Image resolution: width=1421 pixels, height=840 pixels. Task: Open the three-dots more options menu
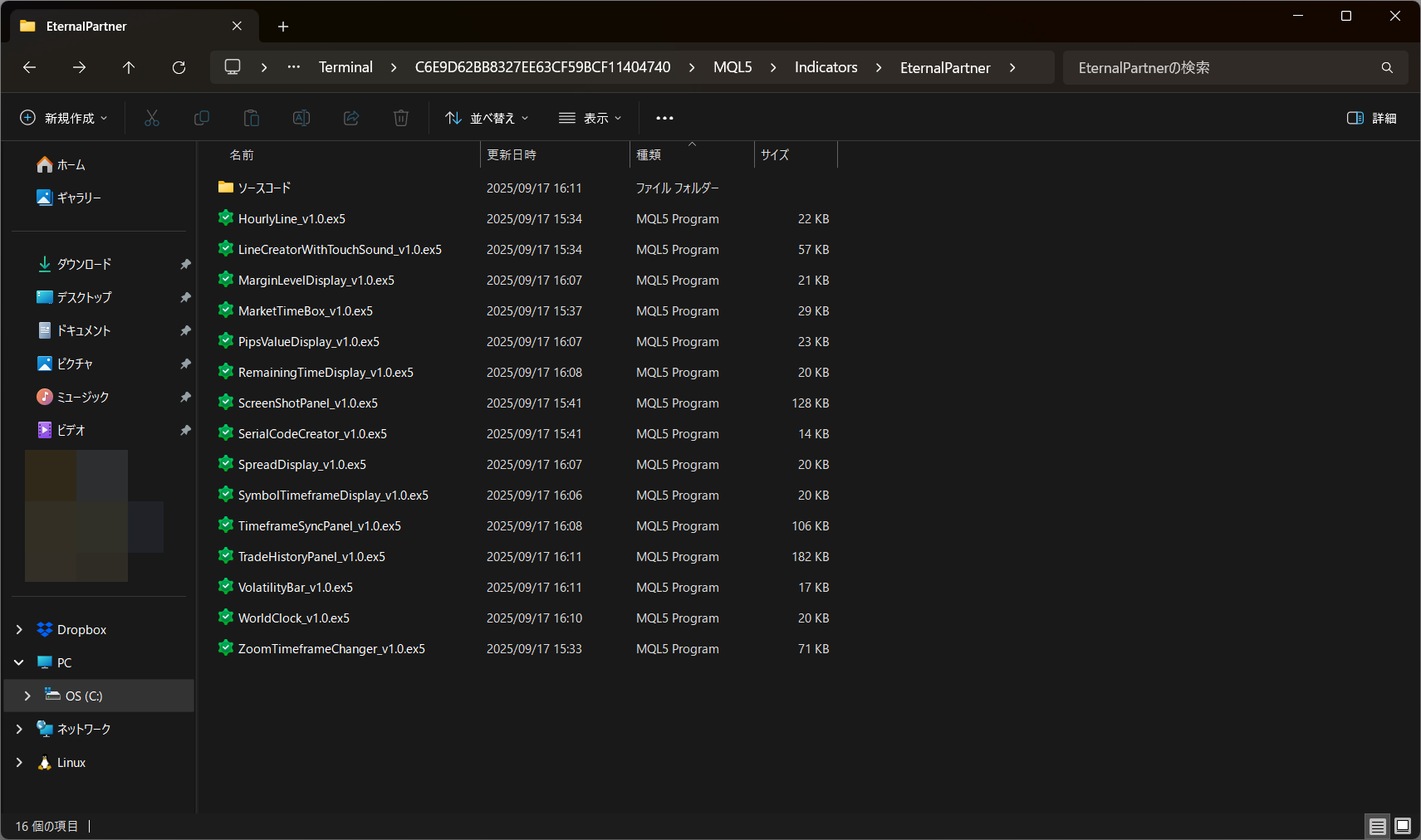[x=664, y=118]
